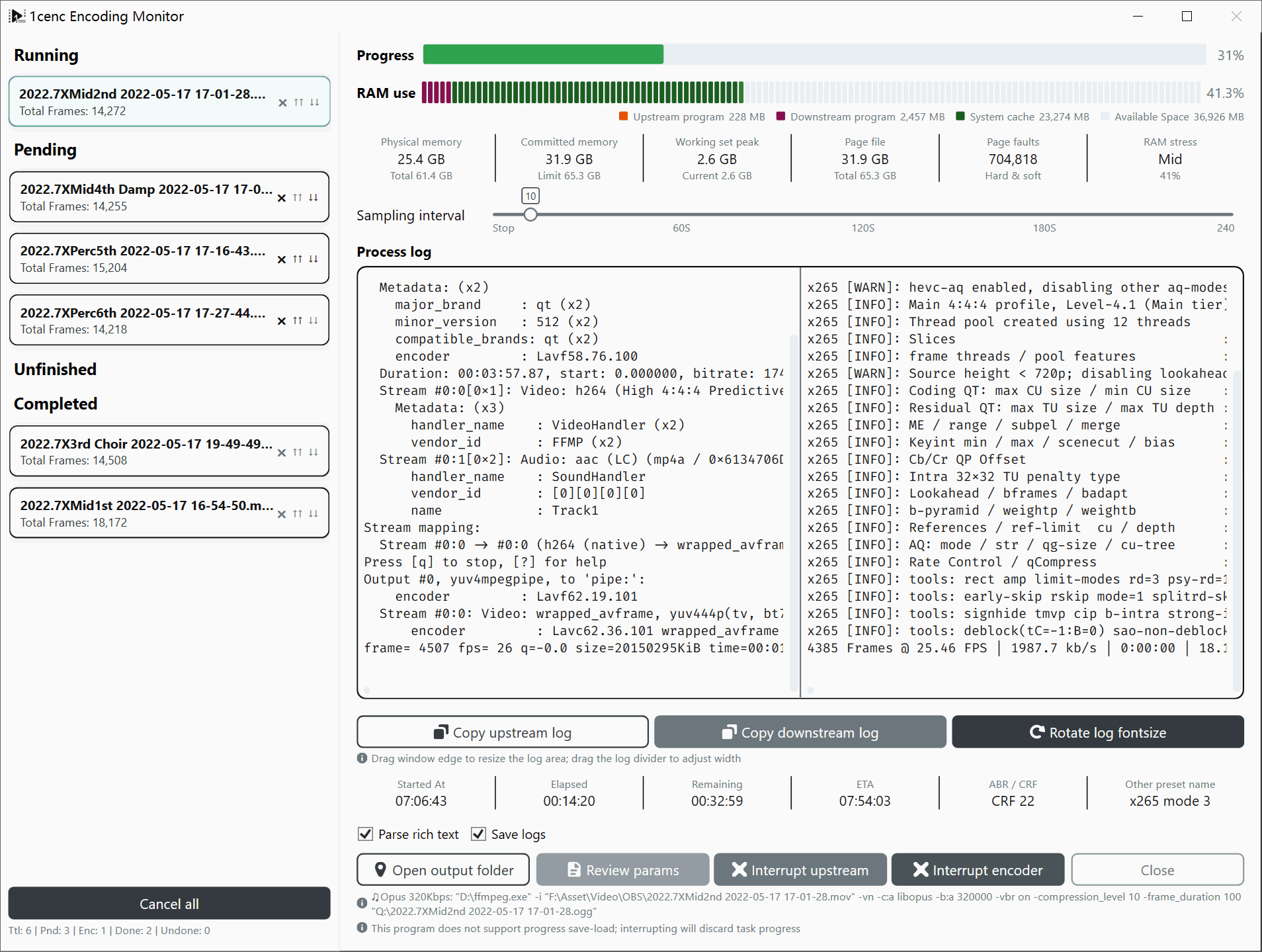Image resolution: width=1262 pixels, height=952 pixels.
Task: Click the orange Upstream program legend swatch
Action: 623,116
